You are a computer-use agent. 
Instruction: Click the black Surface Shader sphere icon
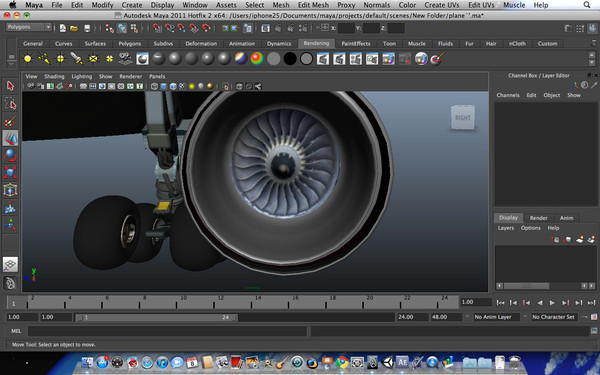click(x=290, y=59)
